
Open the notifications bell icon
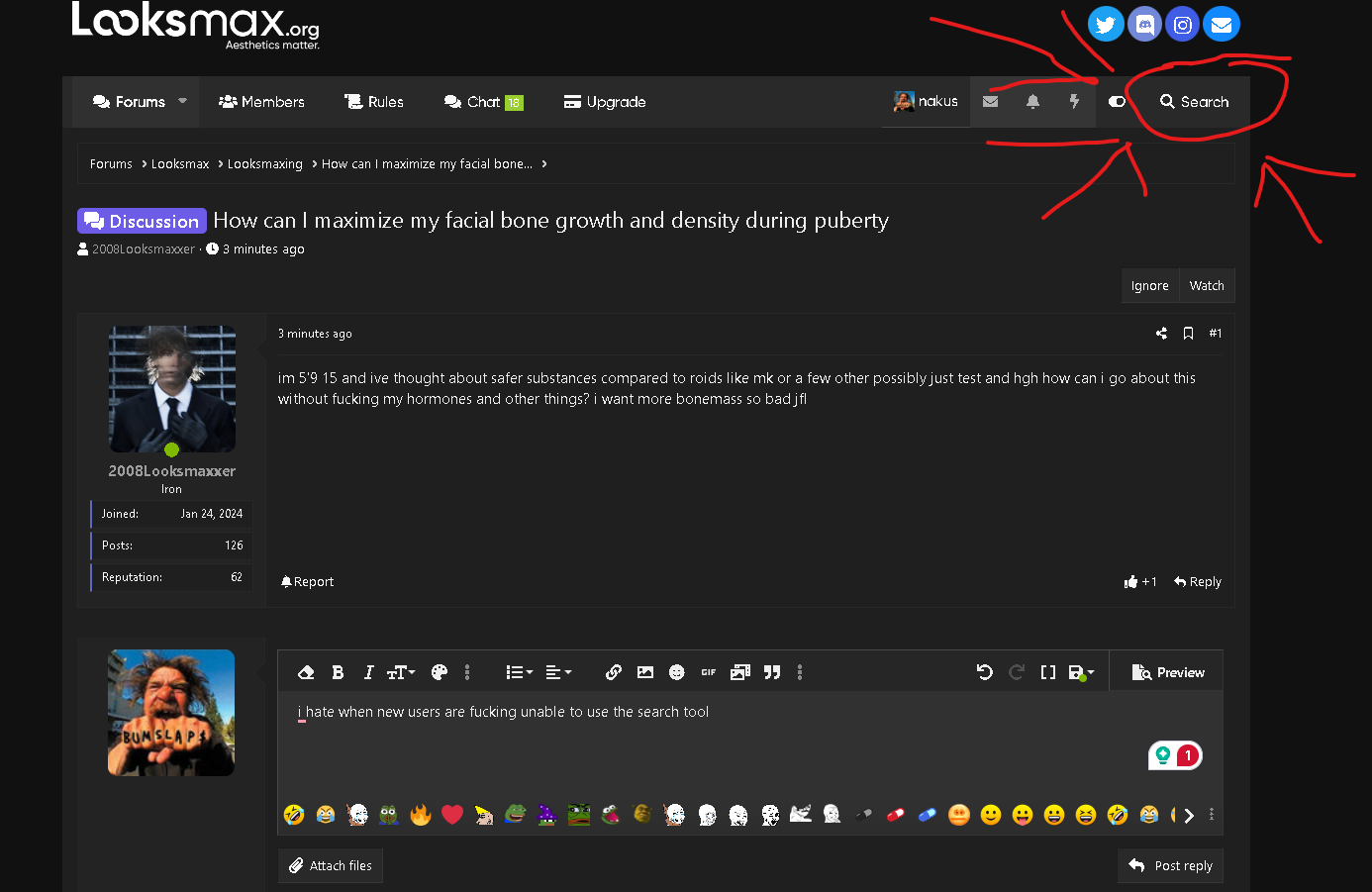point(1032,102)
